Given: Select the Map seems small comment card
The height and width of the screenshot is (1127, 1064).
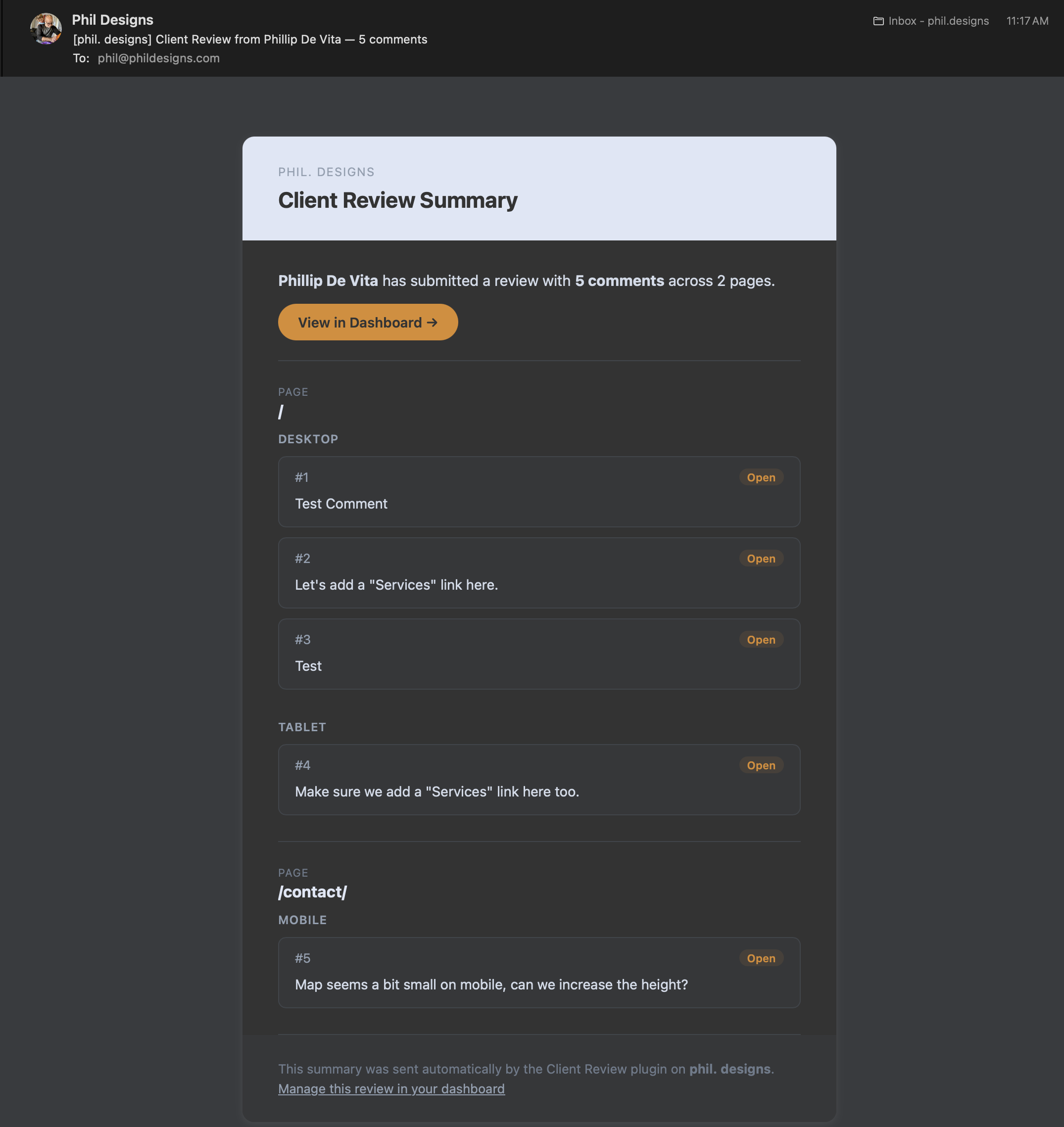Looking at the screenshot, I should tap(539, 972).
